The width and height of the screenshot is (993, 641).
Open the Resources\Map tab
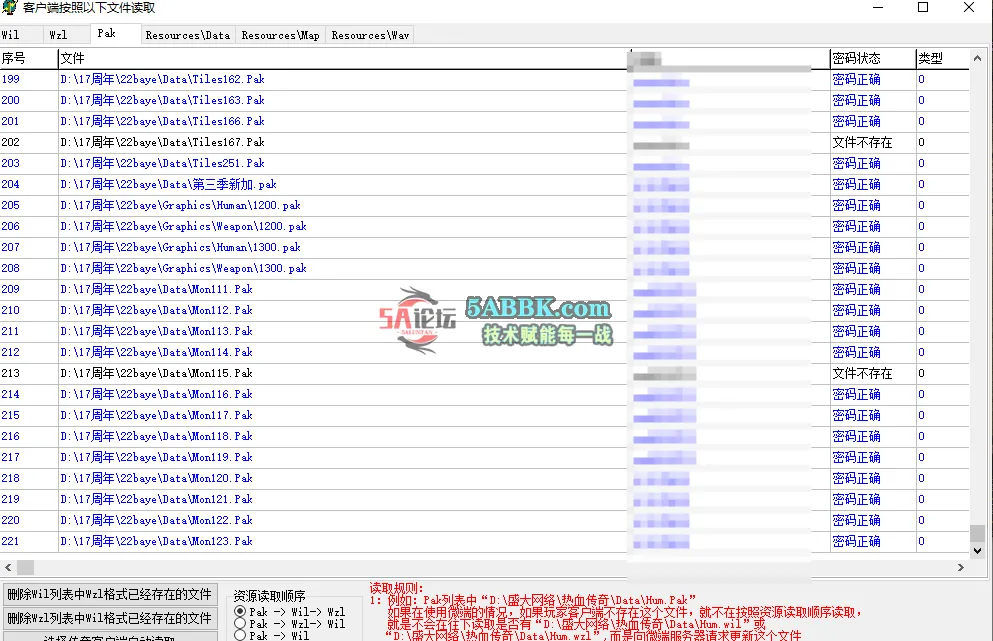(x=281, y=35)
